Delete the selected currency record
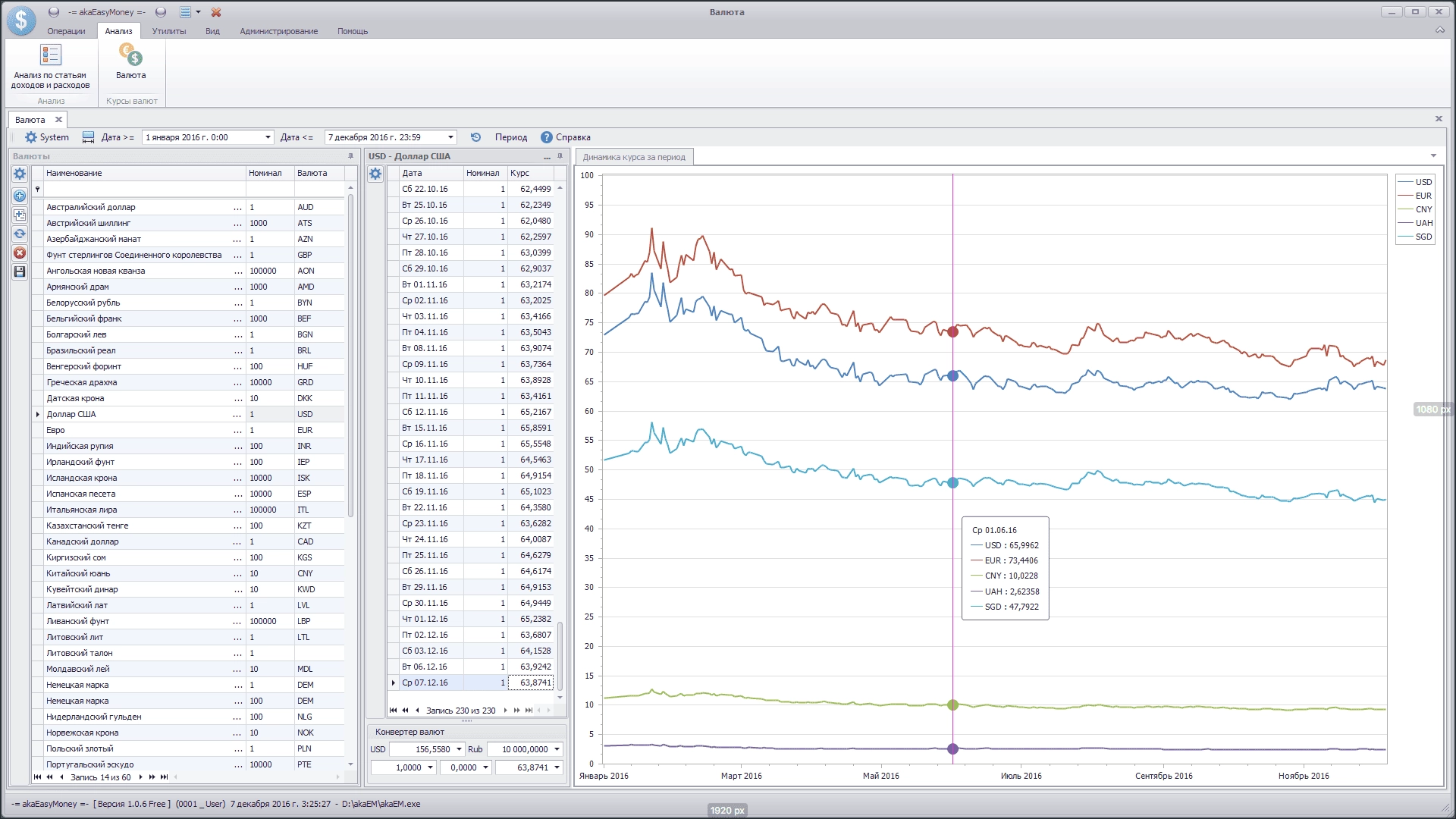Viewport: 1456px width, 819px height. click(x=20, y=253)
